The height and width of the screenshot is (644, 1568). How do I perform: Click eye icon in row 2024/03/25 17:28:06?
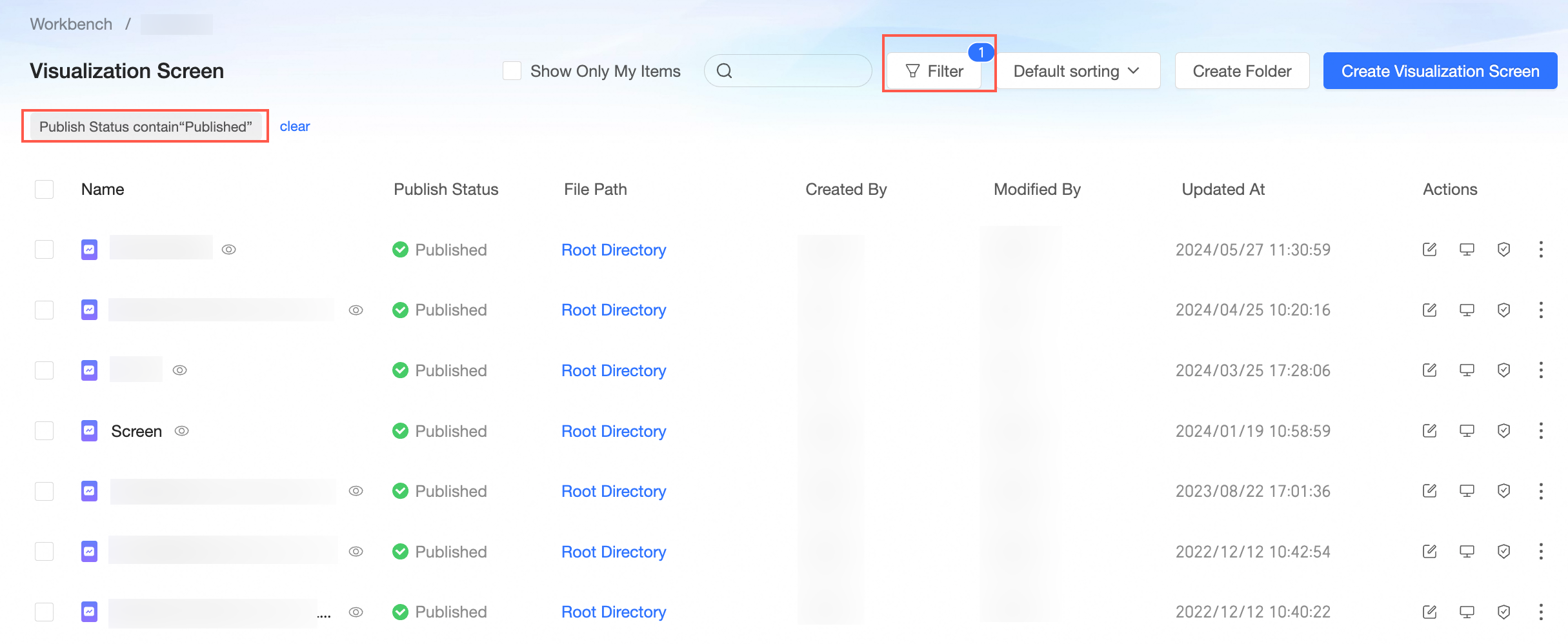coord(180,370)
